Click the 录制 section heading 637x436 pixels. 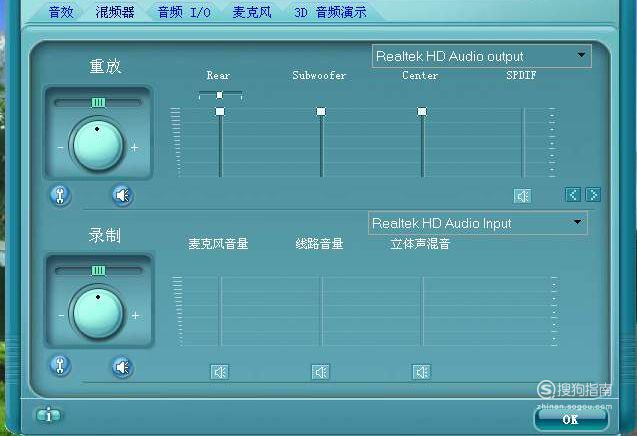coord(105,235)
